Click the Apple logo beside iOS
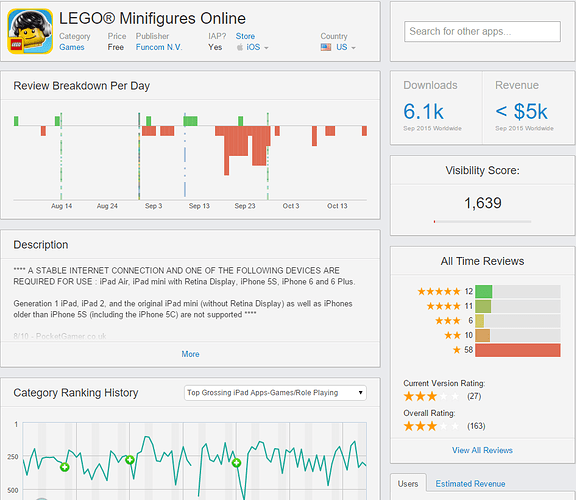Image resolution: width=576 pixels, height=500 pixels. point(240,47)
